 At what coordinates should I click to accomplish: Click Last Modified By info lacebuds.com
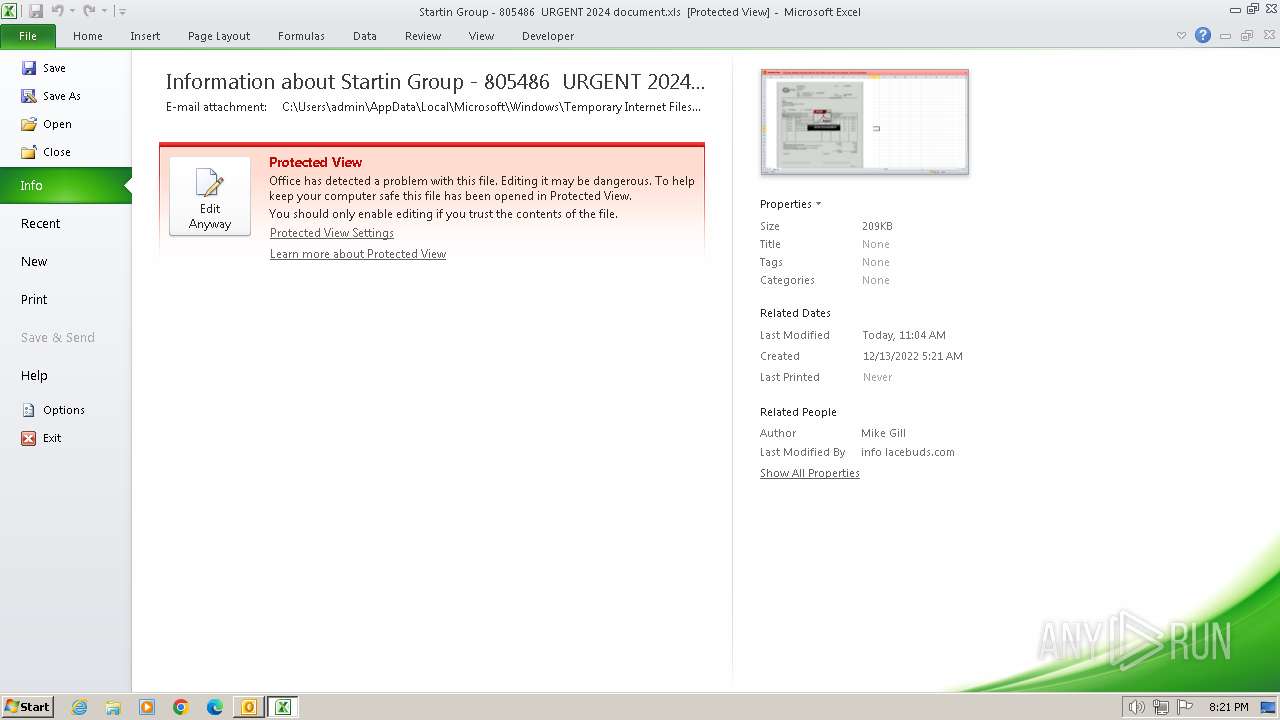[908, 452]
